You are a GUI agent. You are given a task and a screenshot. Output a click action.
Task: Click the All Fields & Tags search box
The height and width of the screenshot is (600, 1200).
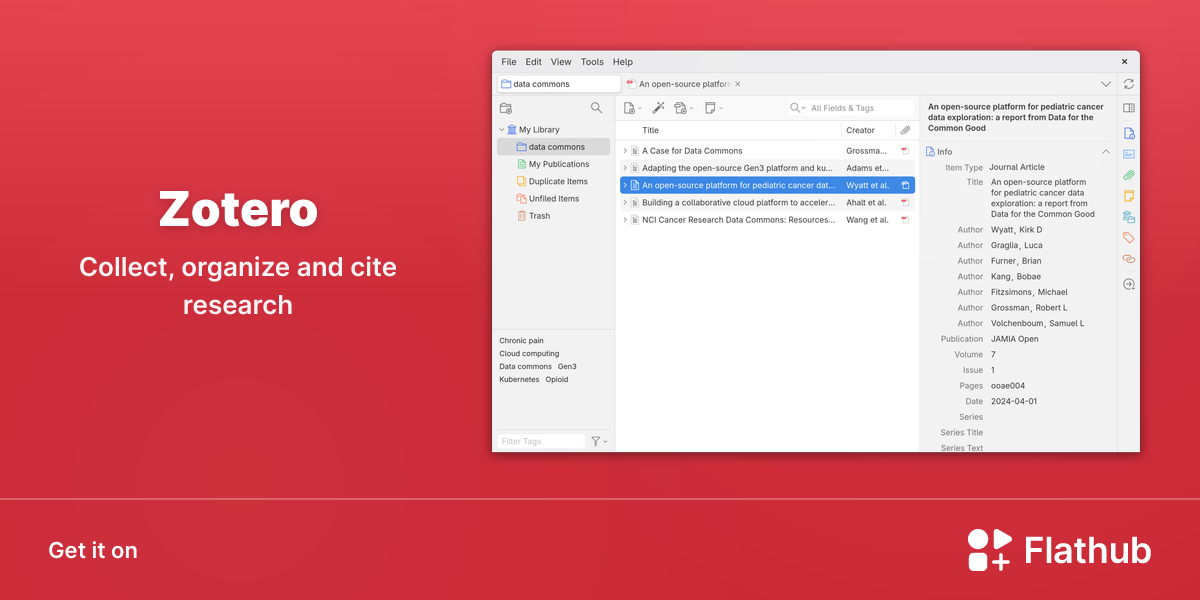click(x=850, y=108)
